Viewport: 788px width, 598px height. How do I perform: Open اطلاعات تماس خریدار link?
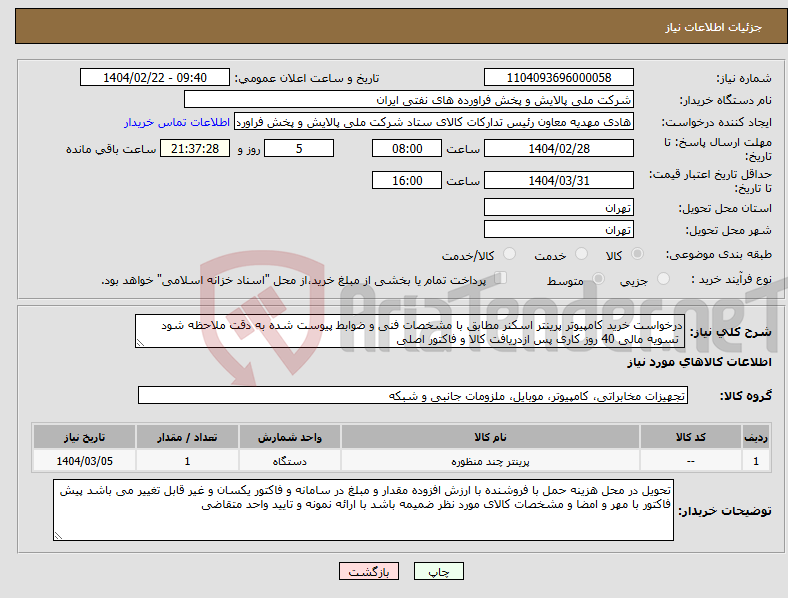[177, 122]
